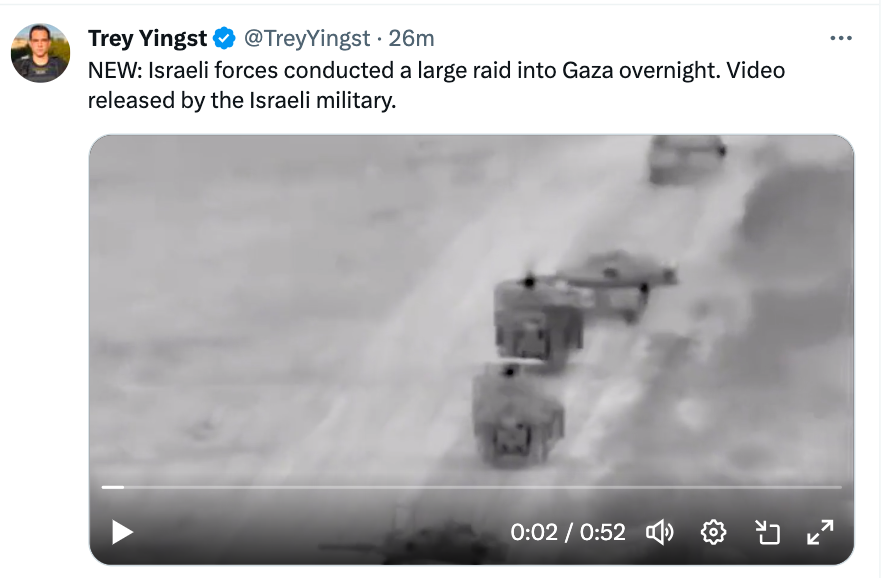Open the three-dot more options menu
This screenshot has height=578, width=883.
[x=841, y=38]
